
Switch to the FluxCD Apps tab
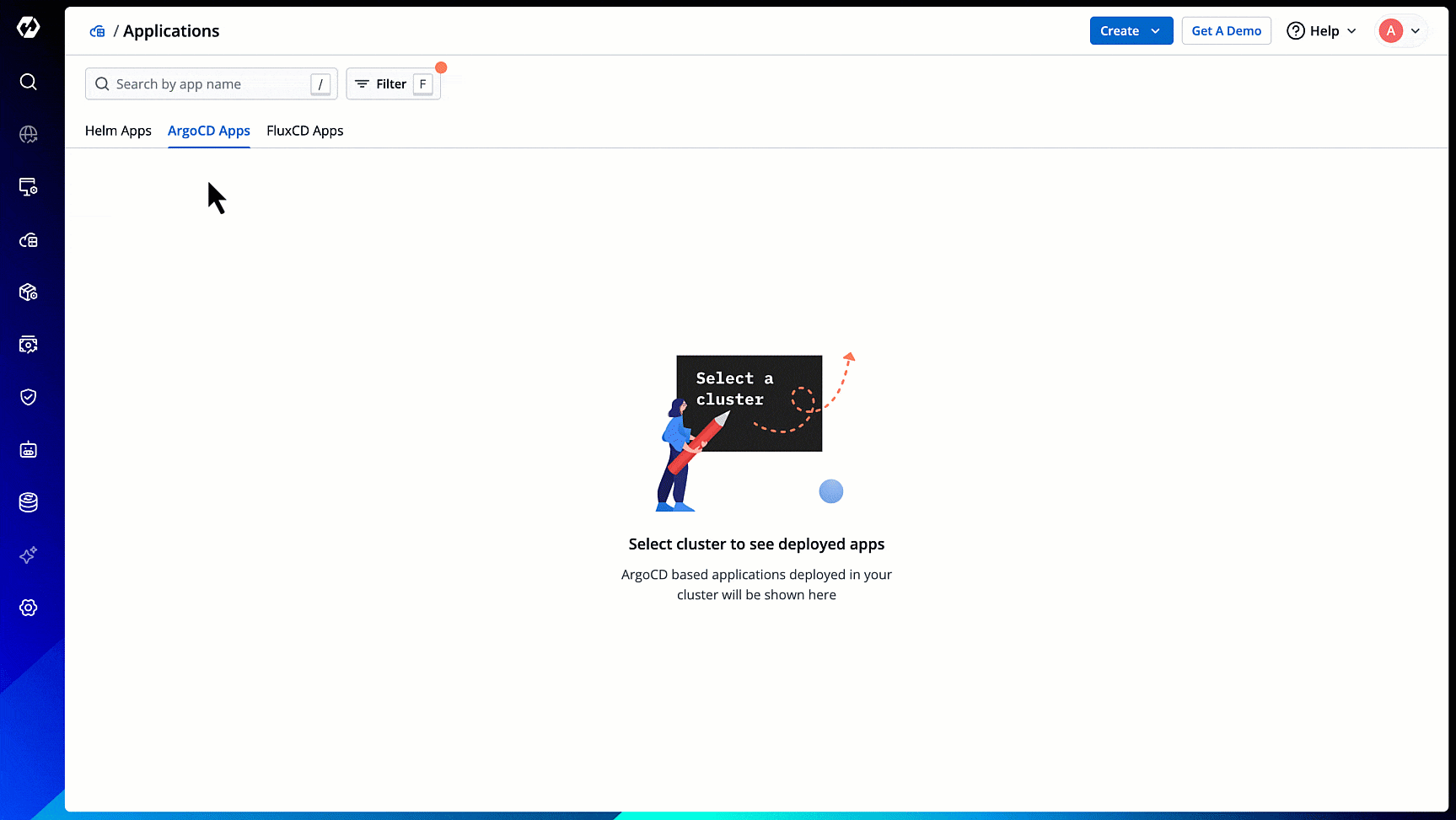[304, 131]
